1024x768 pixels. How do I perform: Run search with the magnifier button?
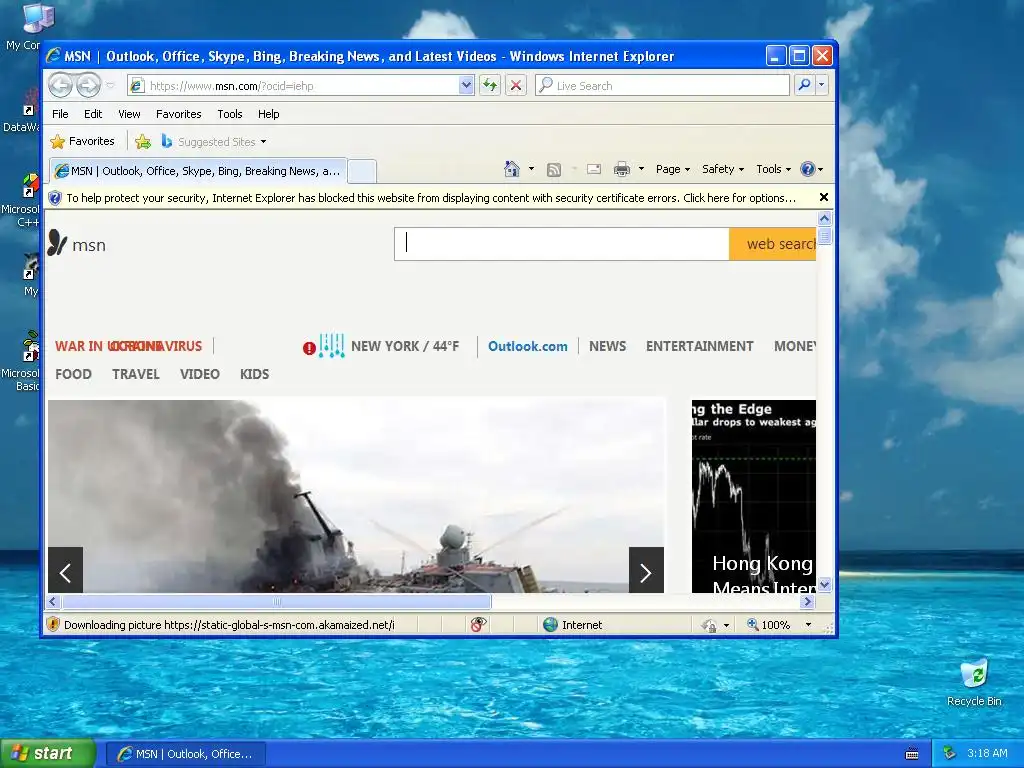pyautogui.click(x=805, y=85)
